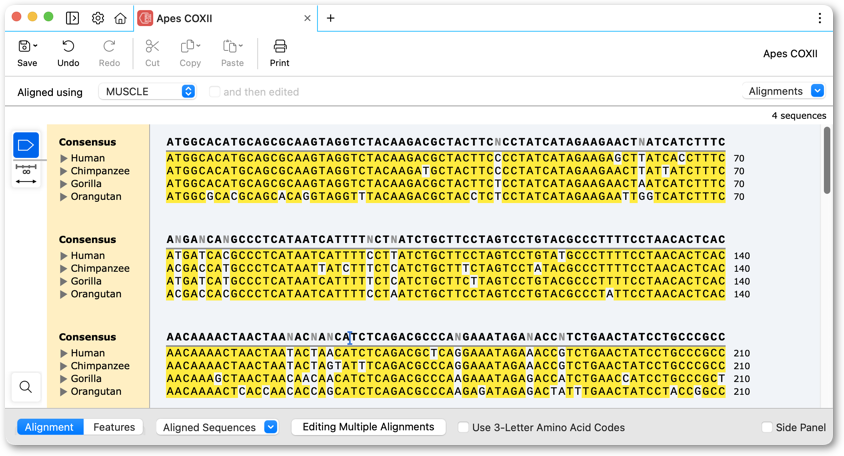
Task: Expand Orangutan in the first alignment block
Action: pyautogui.click(x=64, y=197)
